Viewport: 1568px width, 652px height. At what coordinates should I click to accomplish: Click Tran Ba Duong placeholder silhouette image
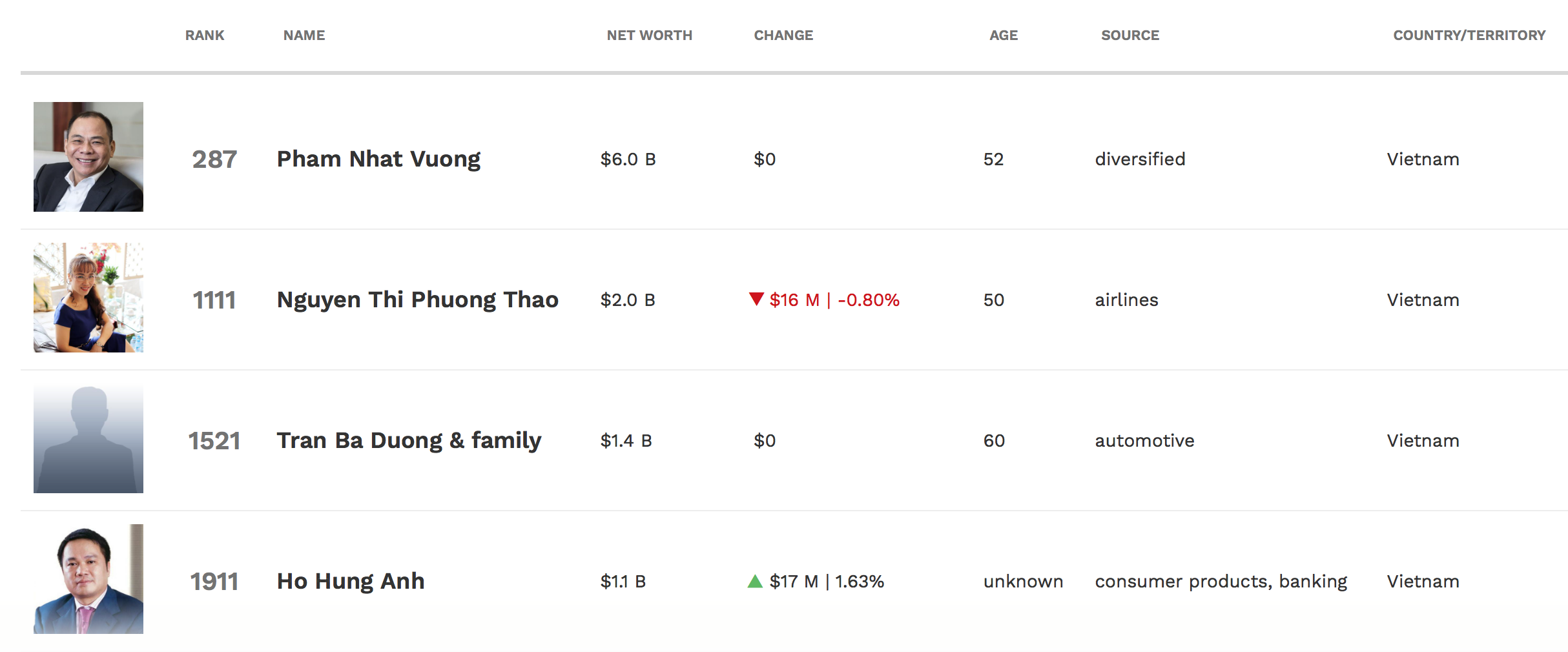[x=88, y=438]
